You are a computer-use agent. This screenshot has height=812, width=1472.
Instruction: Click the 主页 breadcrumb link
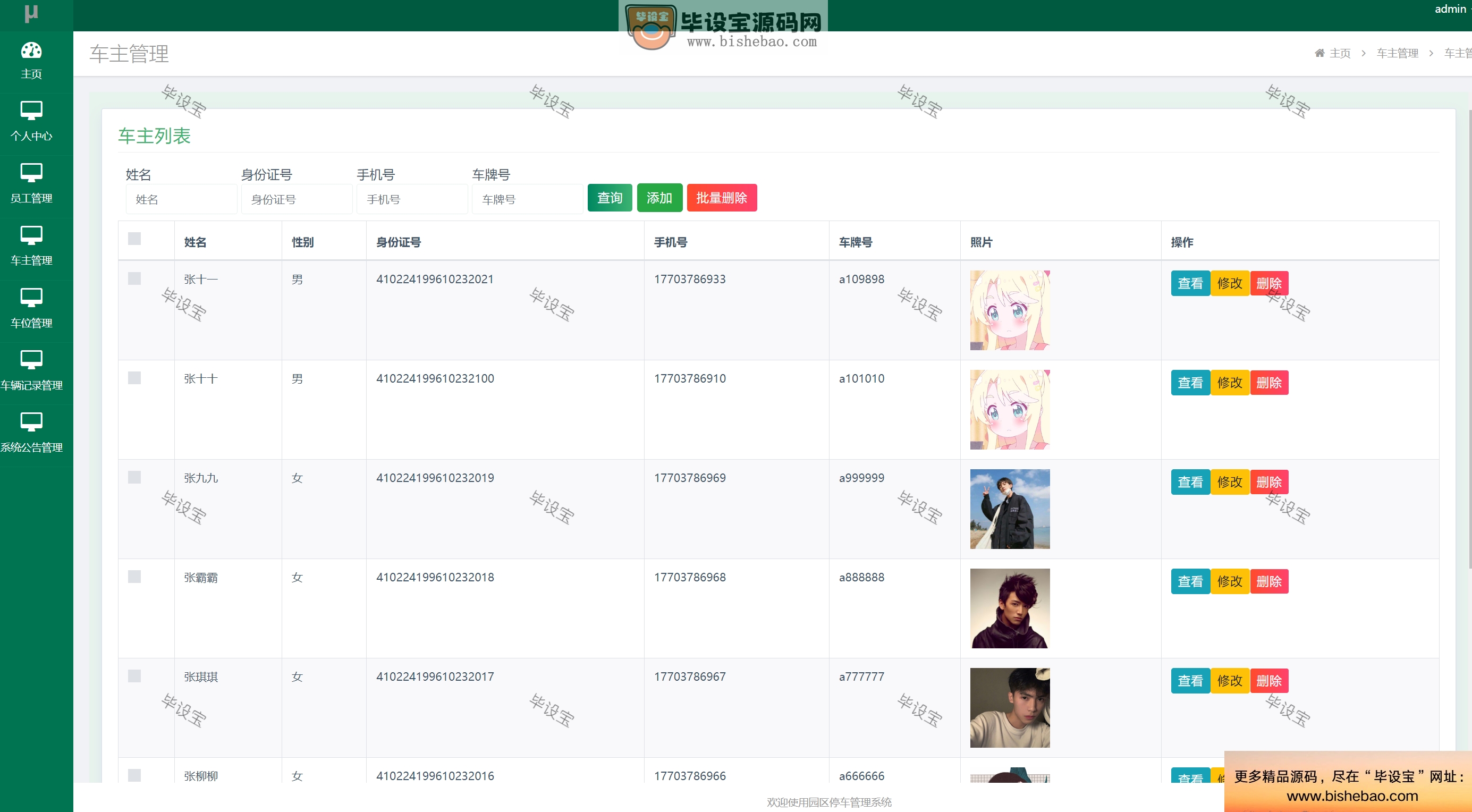(x=1340, y=53)
